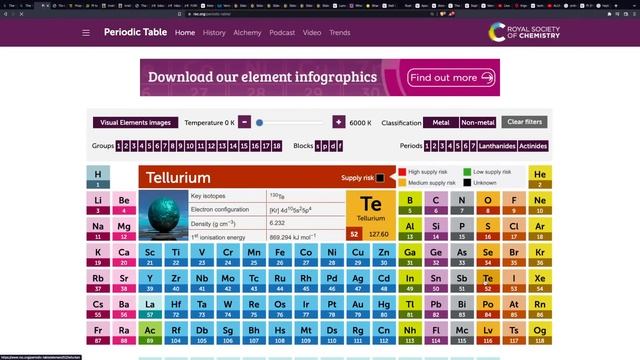Open the Podcast nav item
The height and width of the screenshot is (360, 640).
pos(282,33)
